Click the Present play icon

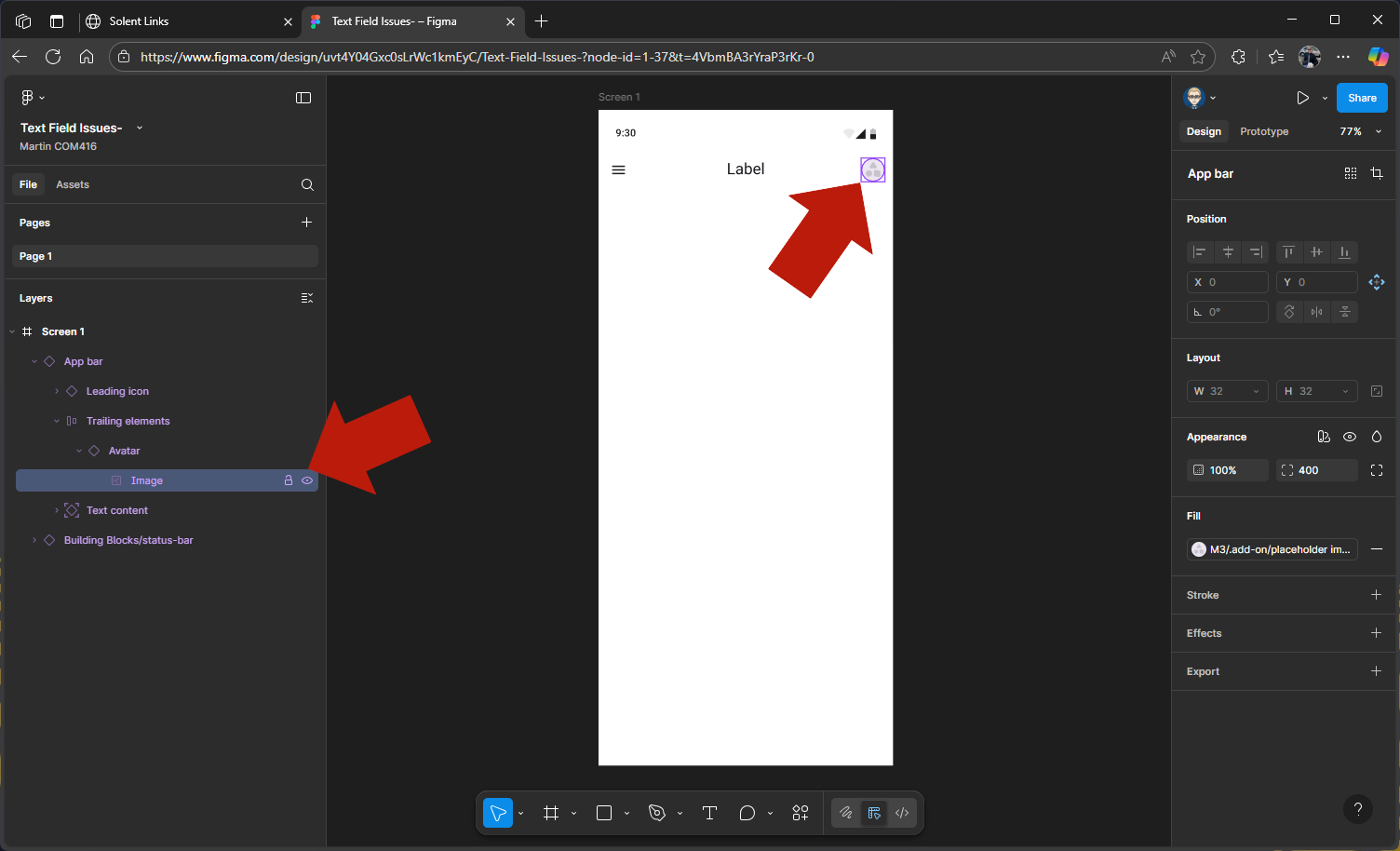(x=1302, y=98)
